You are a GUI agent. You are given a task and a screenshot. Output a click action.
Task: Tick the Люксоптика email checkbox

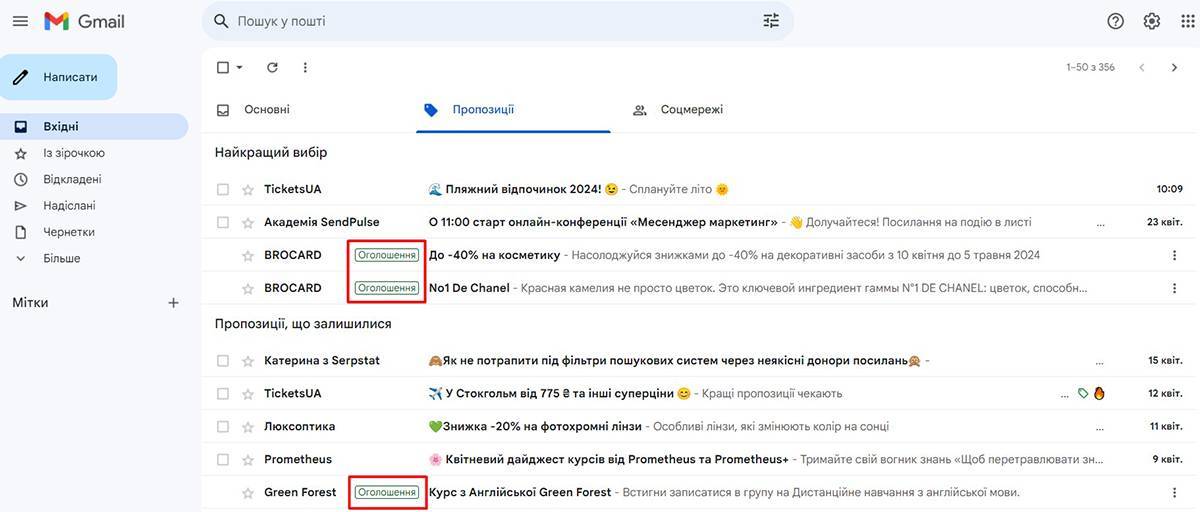(223, 426)
